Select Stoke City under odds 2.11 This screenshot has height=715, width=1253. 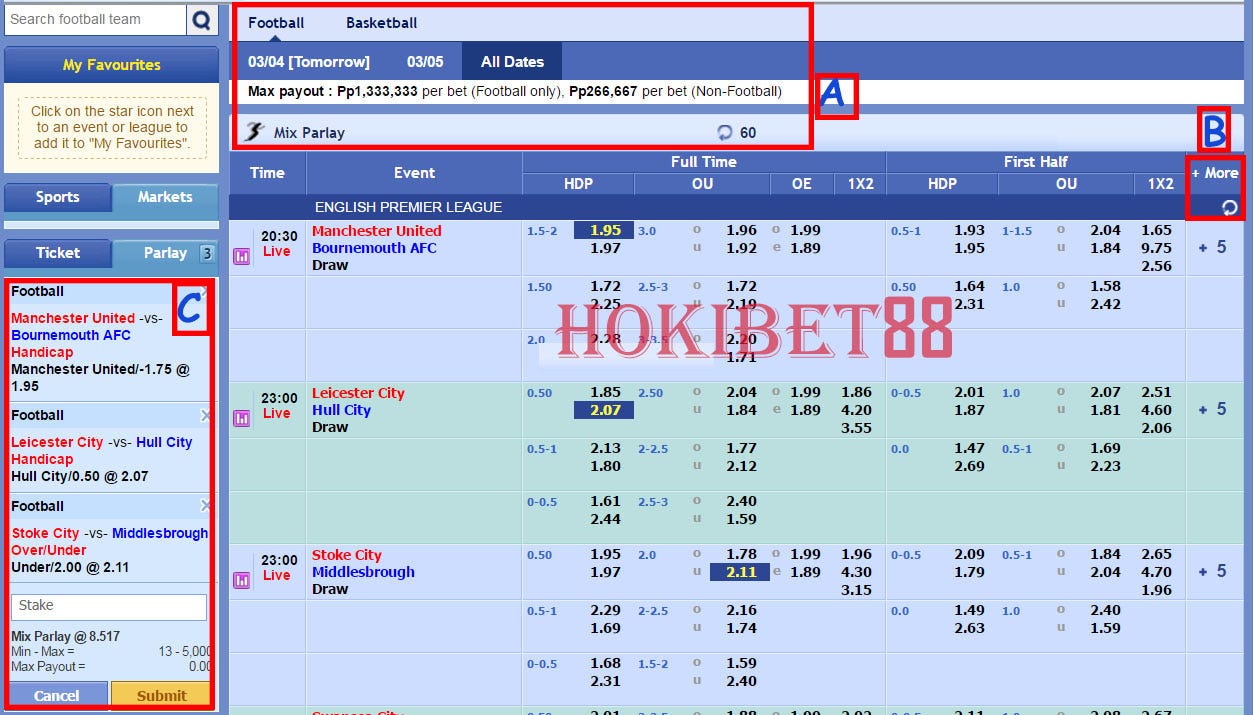740,572
